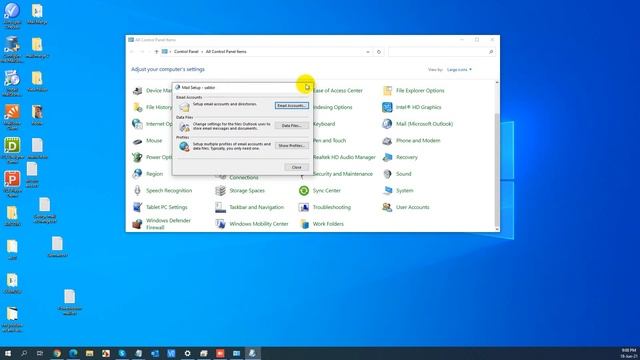Launch Google Chrome from taskbar
Image resolution: width=640 pixels, height=360 pixels.
click(x=57, y=353)
